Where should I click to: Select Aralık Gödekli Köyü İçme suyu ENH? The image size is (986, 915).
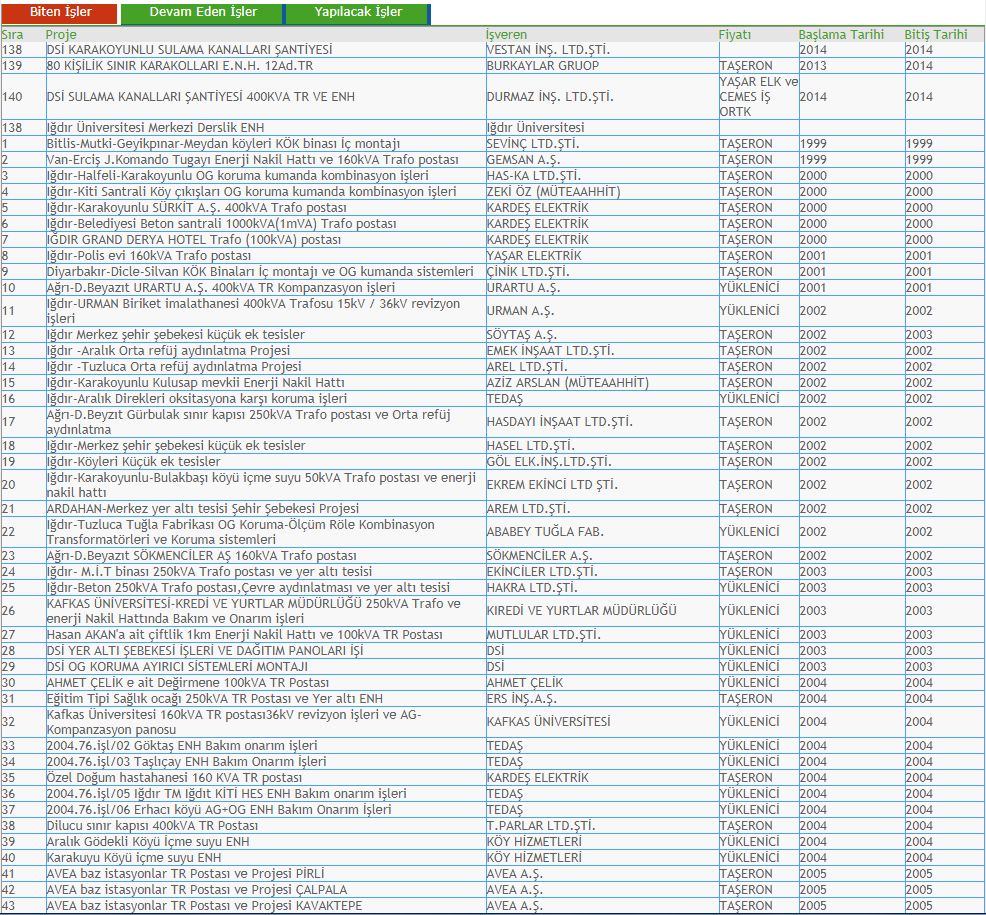coord(266,842)
